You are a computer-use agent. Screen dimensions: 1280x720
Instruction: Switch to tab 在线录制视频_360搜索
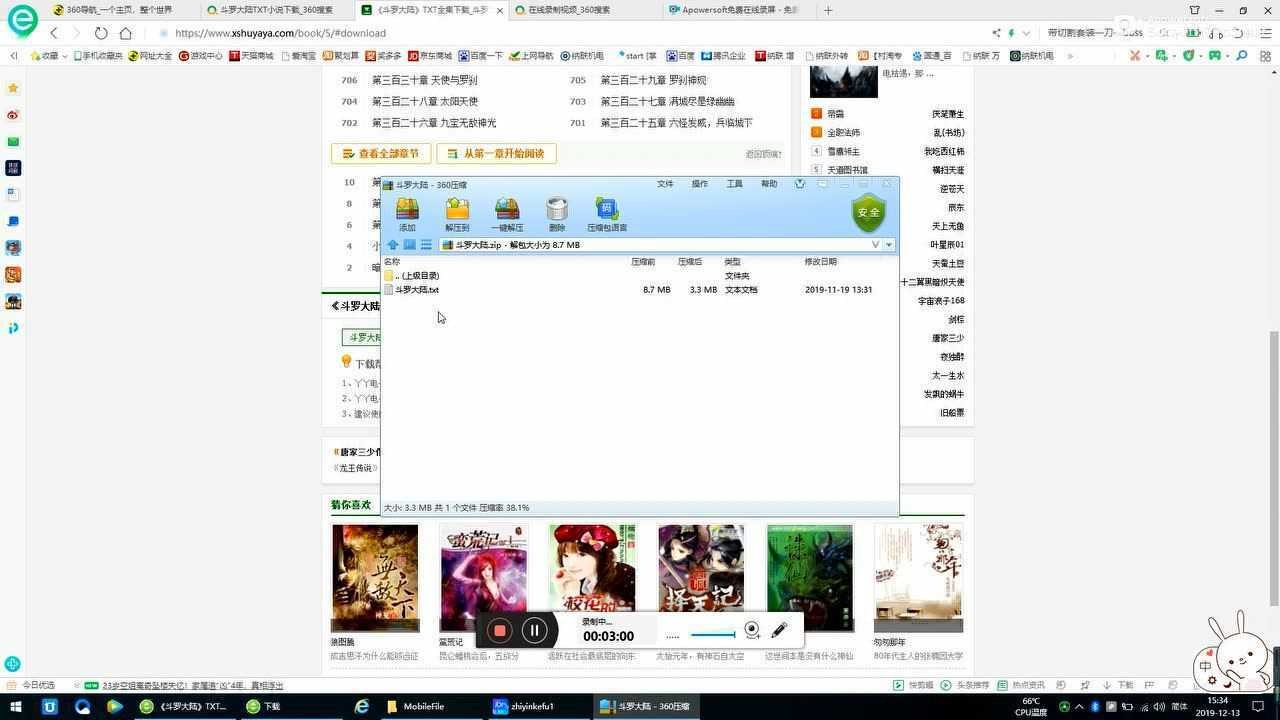point(580,10)
